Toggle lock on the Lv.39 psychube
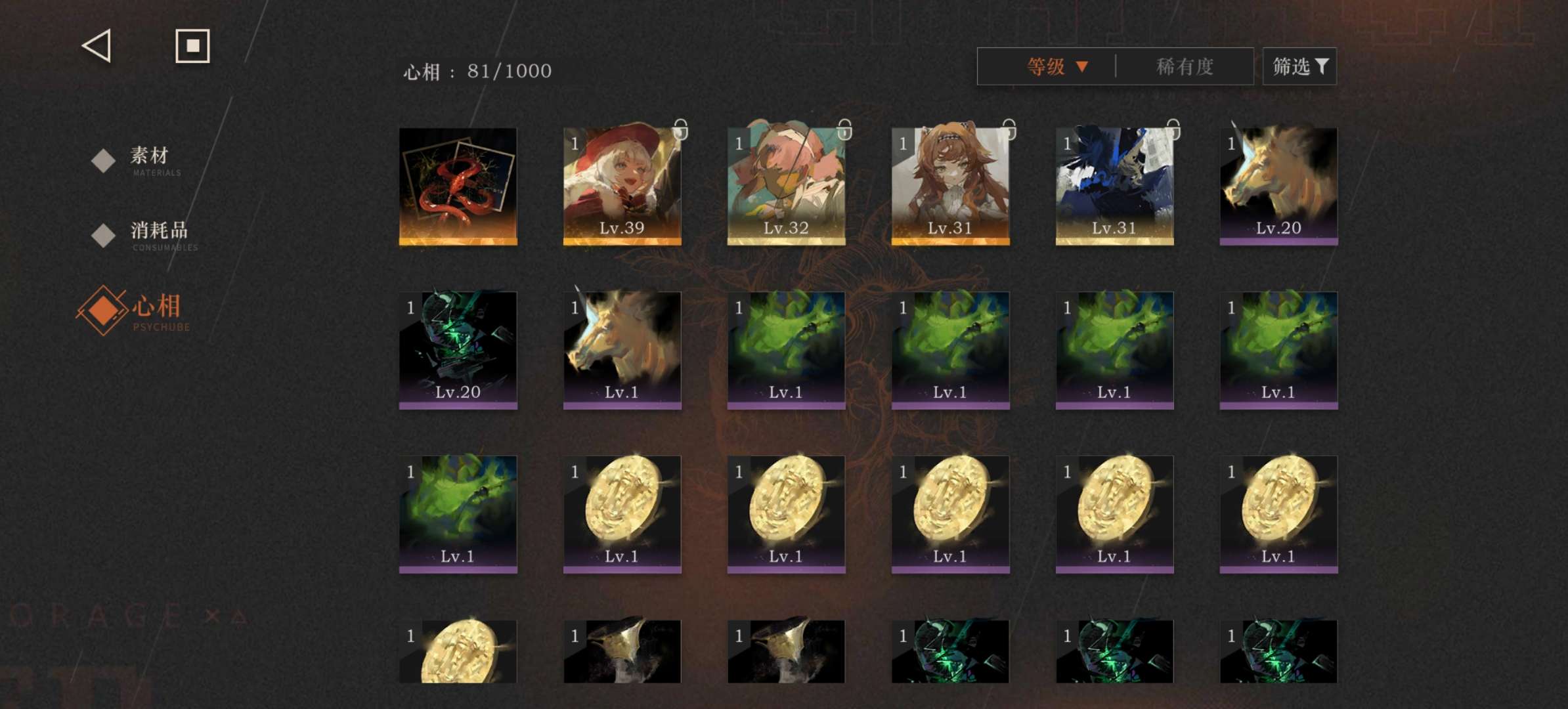1568x709 pixels. point(681,129)
